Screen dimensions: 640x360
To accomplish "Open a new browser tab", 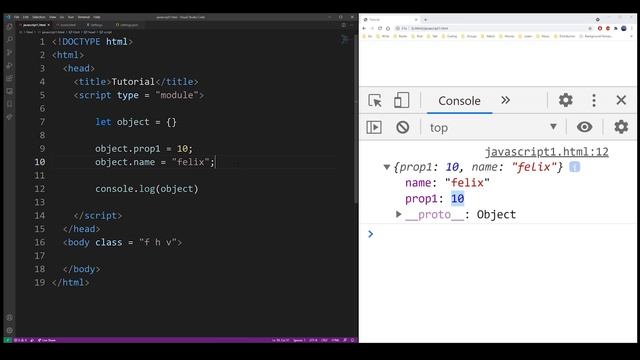I will (425, 20).
